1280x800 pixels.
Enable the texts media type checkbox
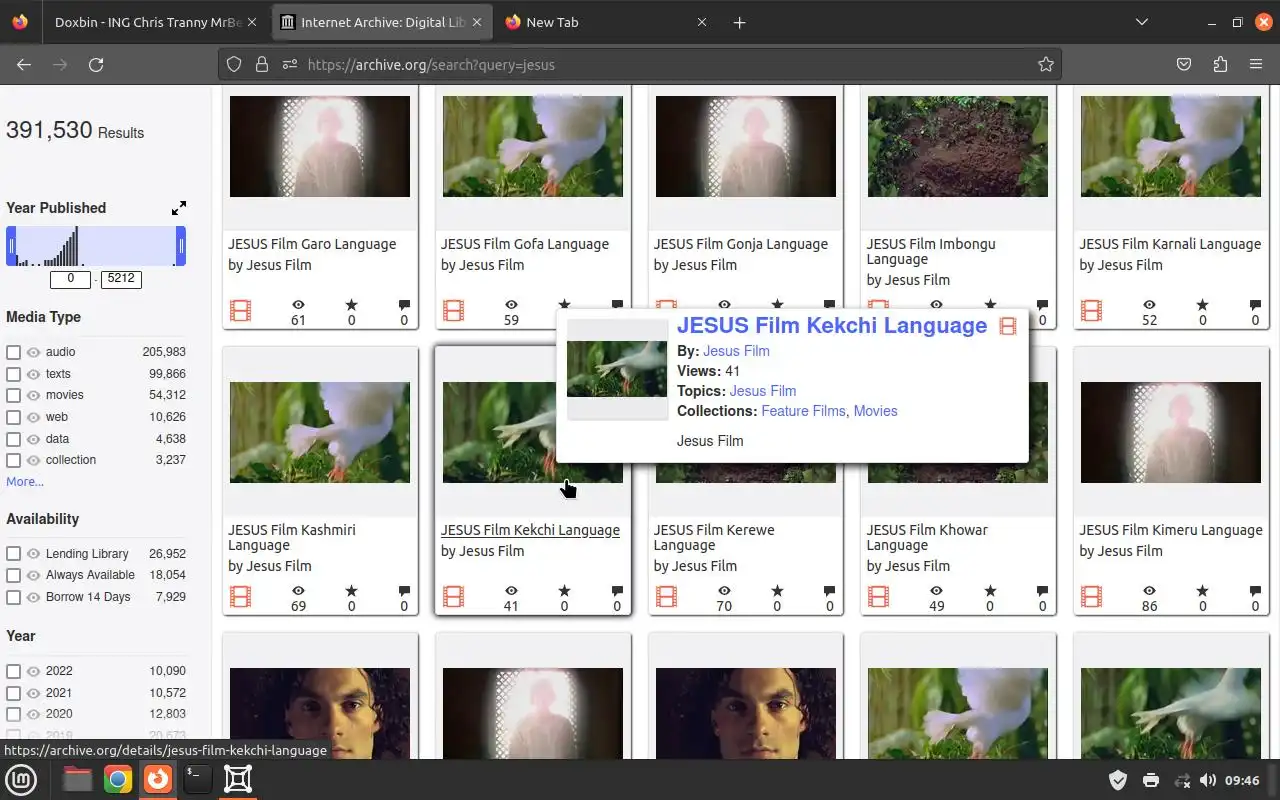click(13, 374)
